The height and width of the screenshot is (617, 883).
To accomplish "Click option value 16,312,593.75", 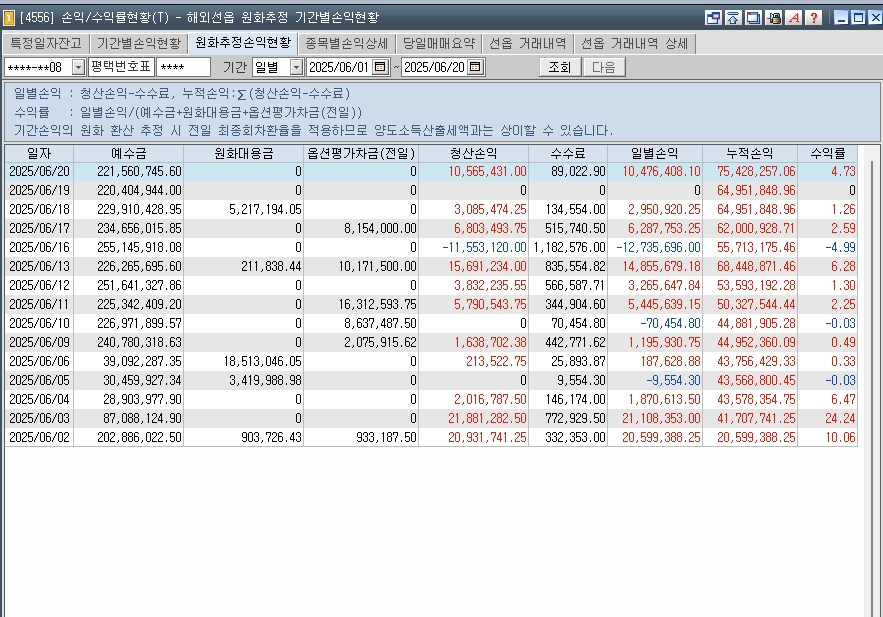I will [x=377, y=305].
